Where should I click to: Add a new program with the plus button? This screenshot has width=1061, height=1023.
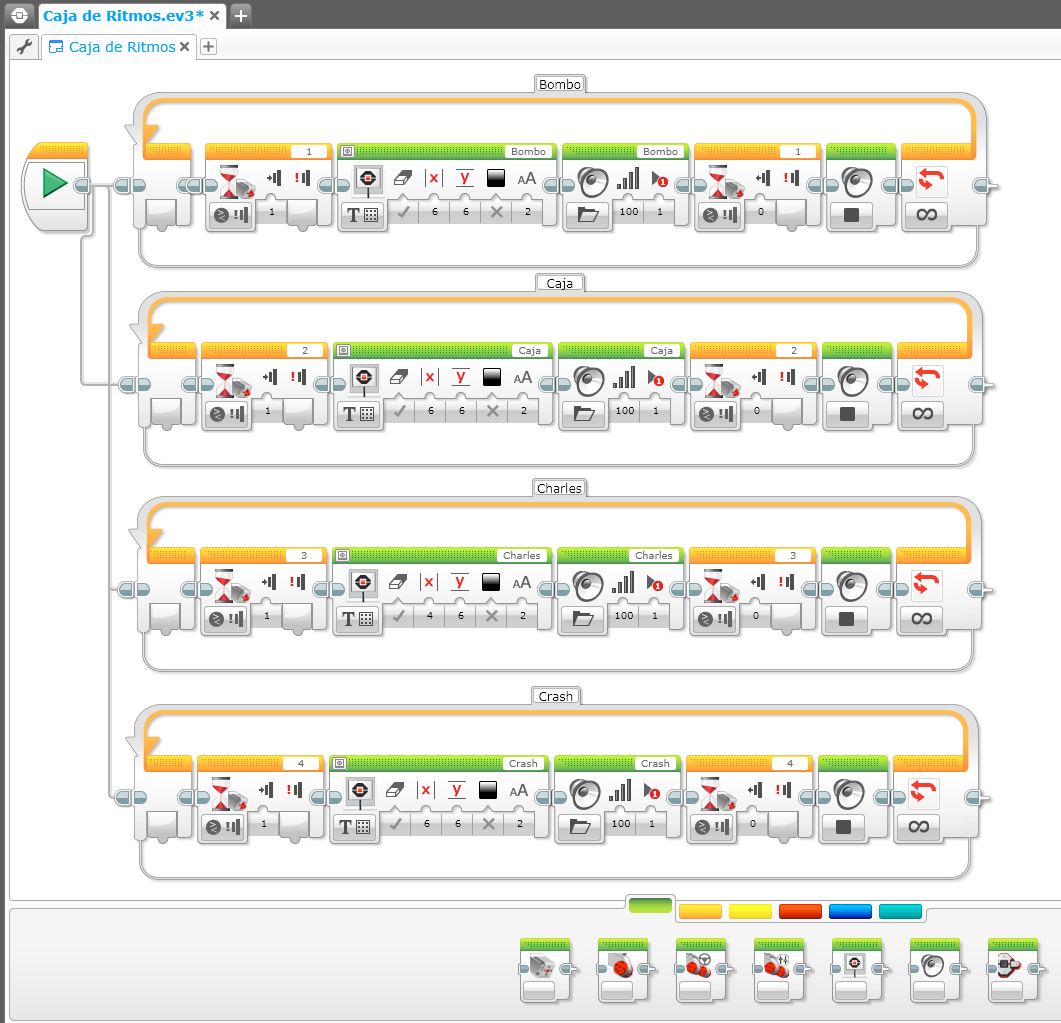click(x=208, y=47)
